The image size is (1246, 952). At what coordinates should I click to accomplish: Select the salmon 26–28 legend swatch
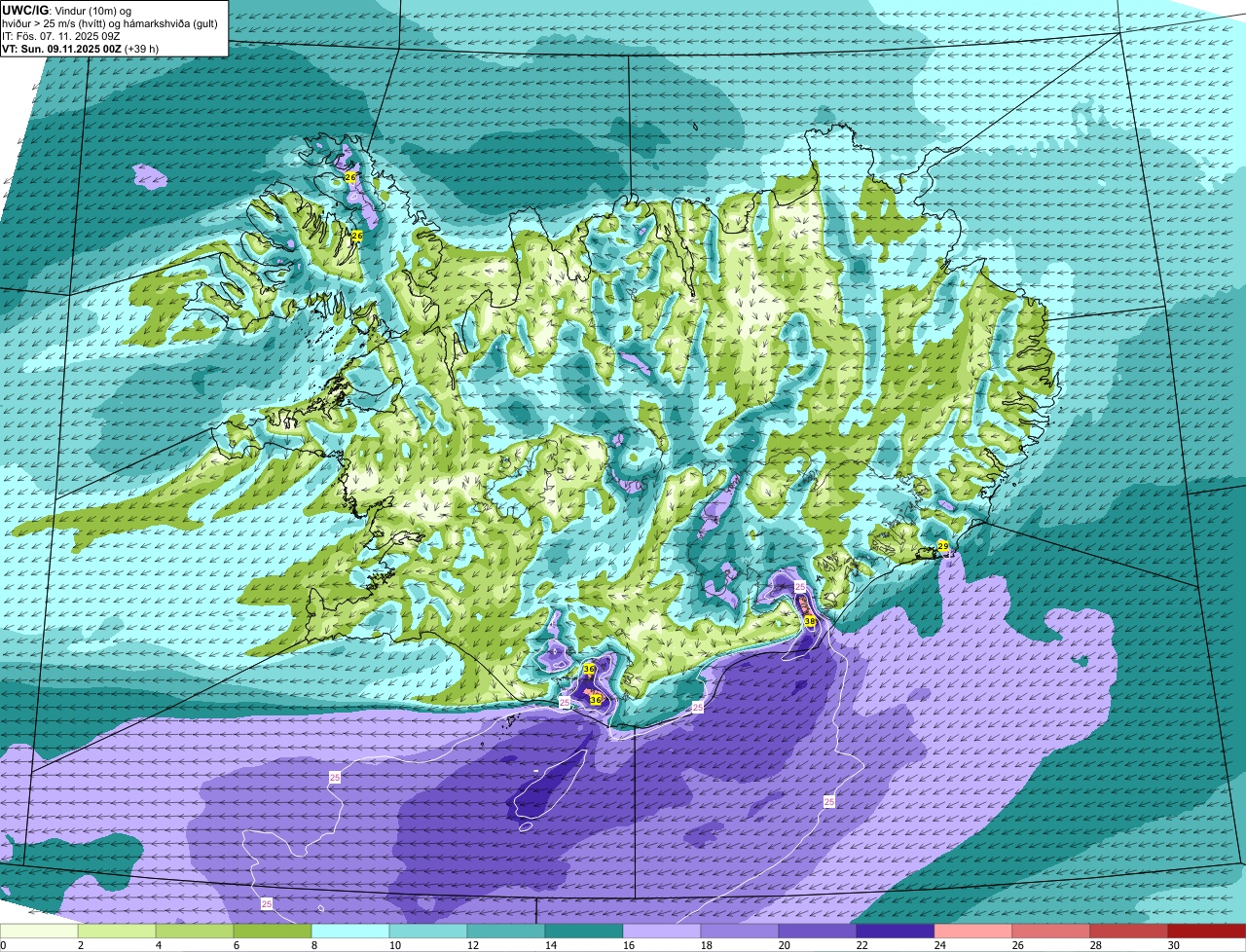[x=1051, y=931]
